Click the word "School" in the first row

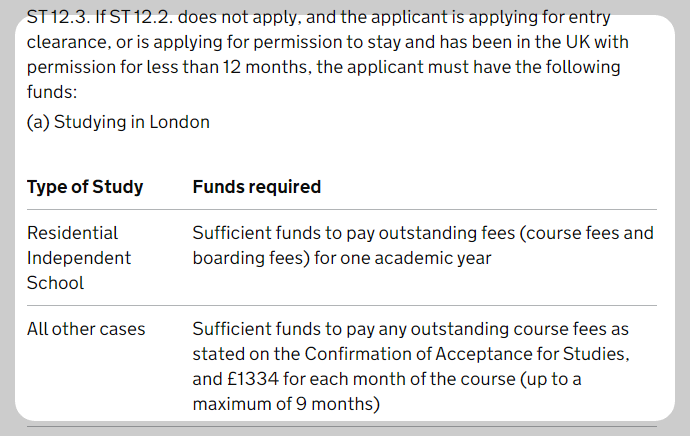click(55, 283)
